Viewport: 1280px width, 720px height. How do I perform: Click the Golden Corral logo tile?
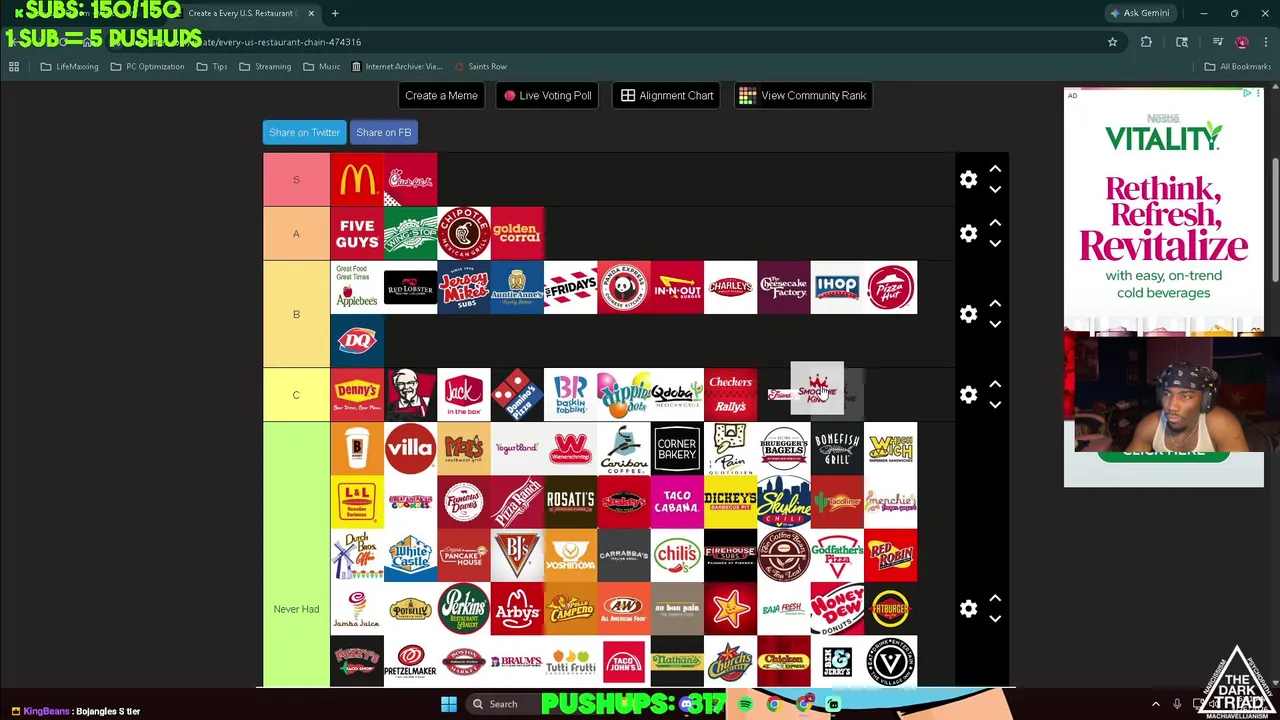coord(517,233)
